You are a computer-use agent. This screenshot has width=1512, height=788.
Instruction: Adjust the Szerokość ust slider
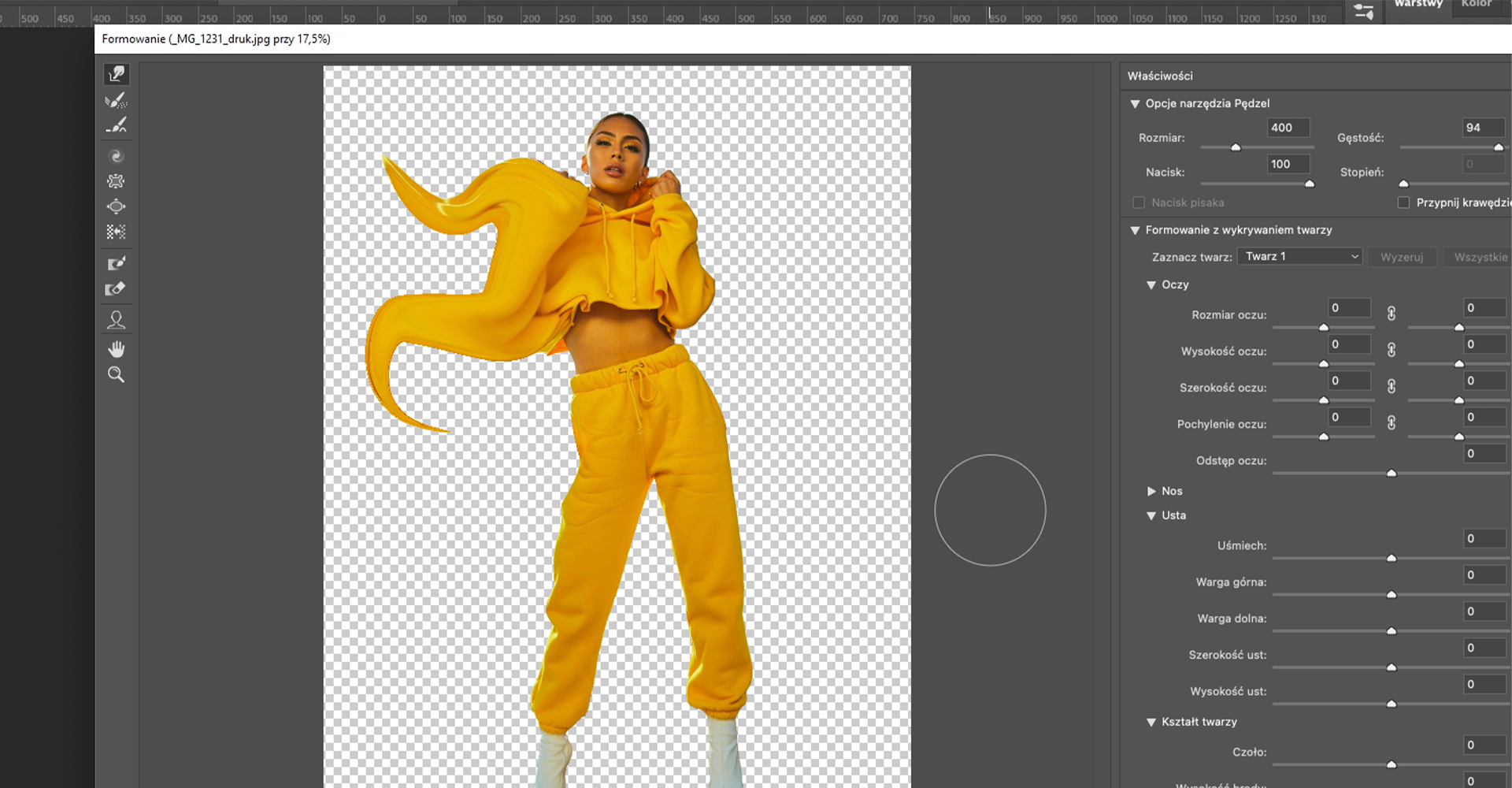[x=1392, y=667]
